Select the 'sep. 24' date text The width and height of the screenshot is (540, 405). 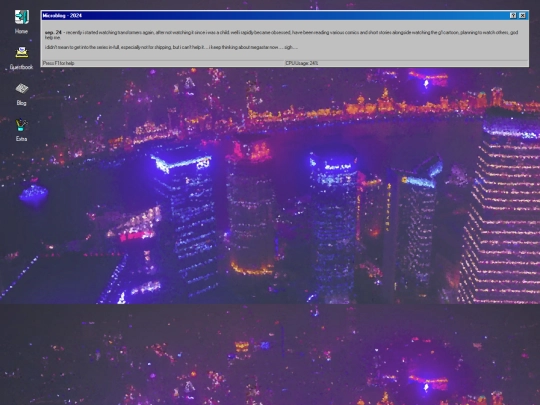(x=53, y=32)
